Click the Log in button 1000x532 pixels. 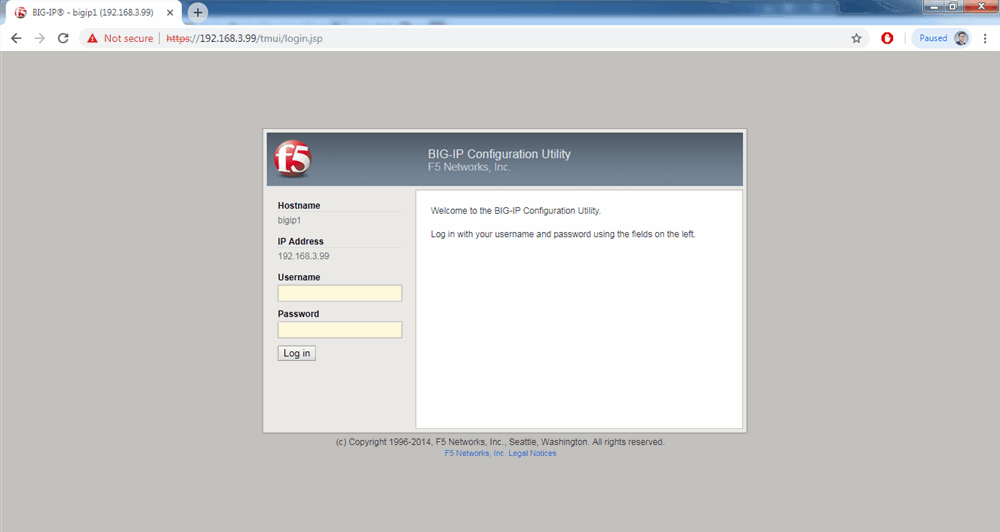297,353
